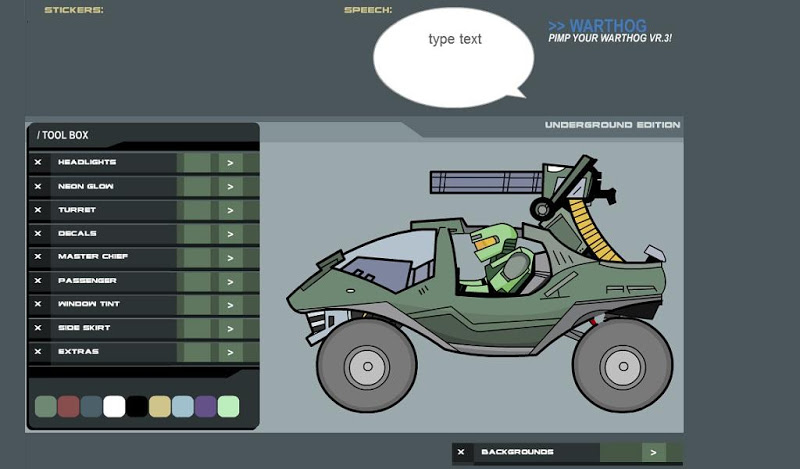This screenshot has width=800, height=469.
Task: Remove the turret via its X icon
Action: (x=38, y=210)
